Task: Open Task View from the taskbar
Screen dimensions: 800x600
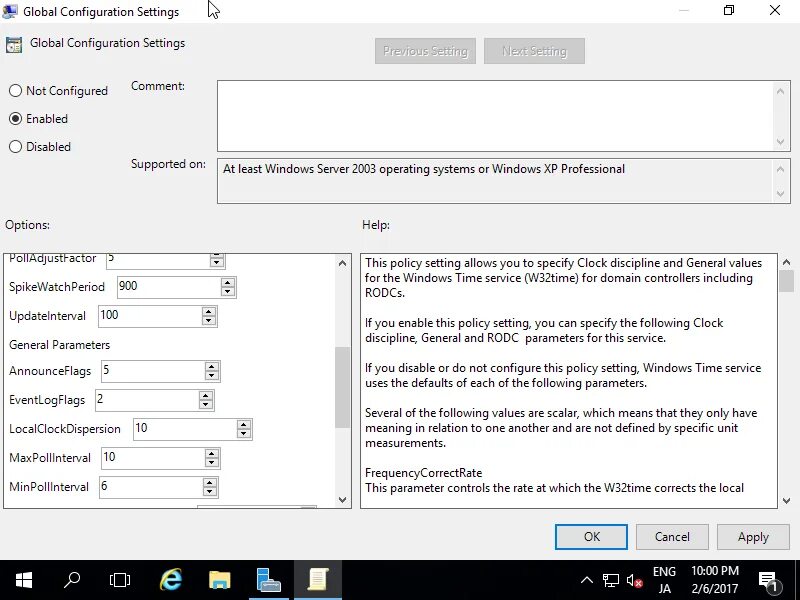Action: 120,580
